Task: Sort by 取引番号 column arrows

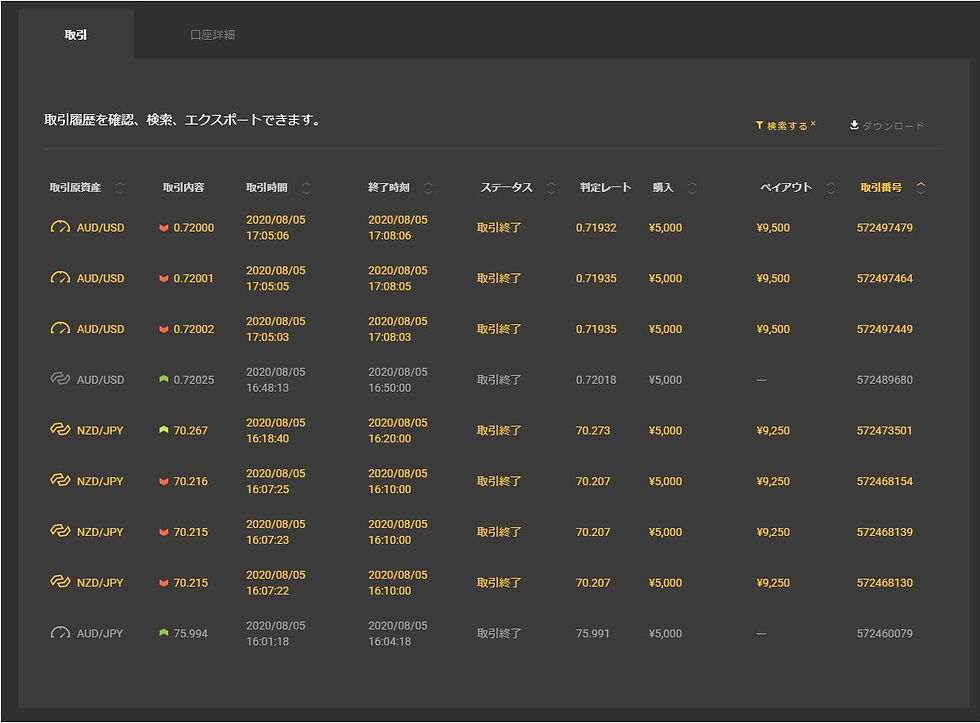Action: (x=921, y=187)
